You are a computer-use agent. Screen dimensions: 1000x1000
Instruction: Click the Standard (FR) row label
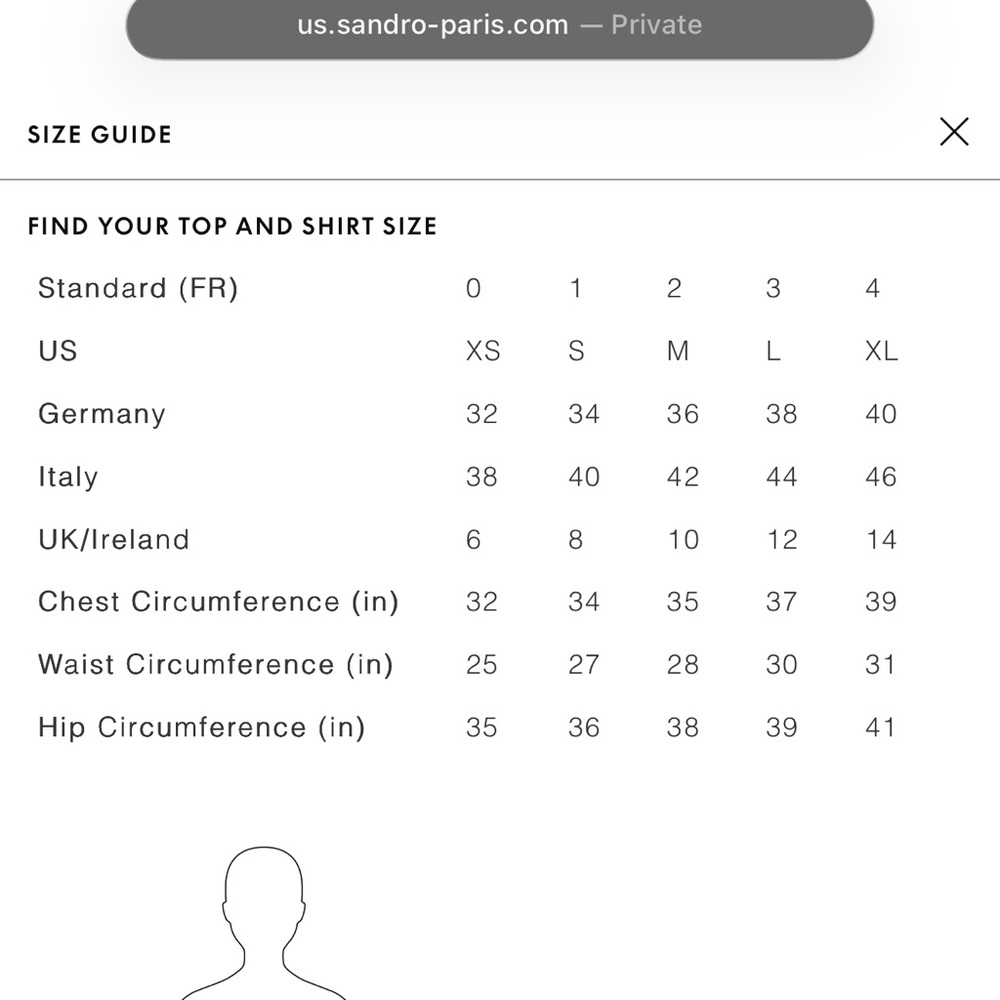pos(138,288)
